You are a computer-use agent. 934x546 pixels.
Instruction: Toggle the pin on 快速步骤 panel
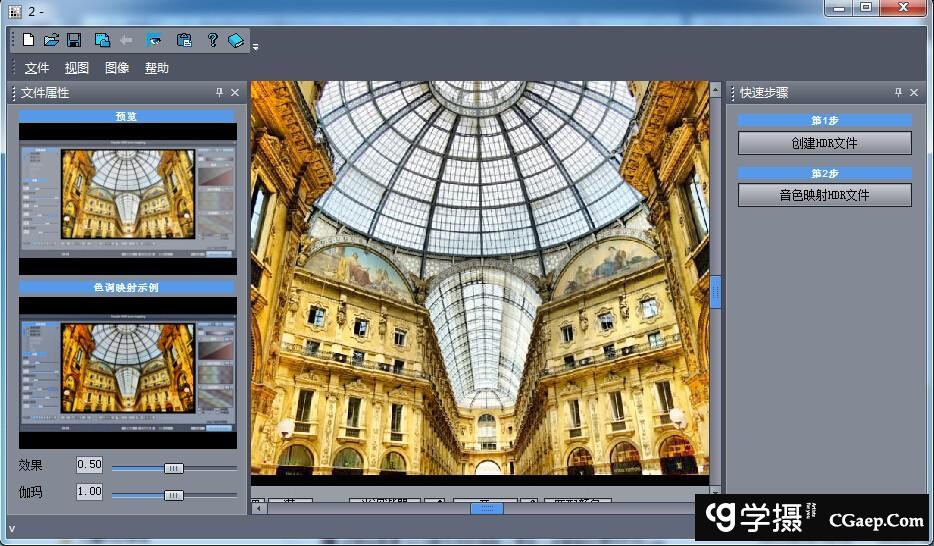(898, 93)
